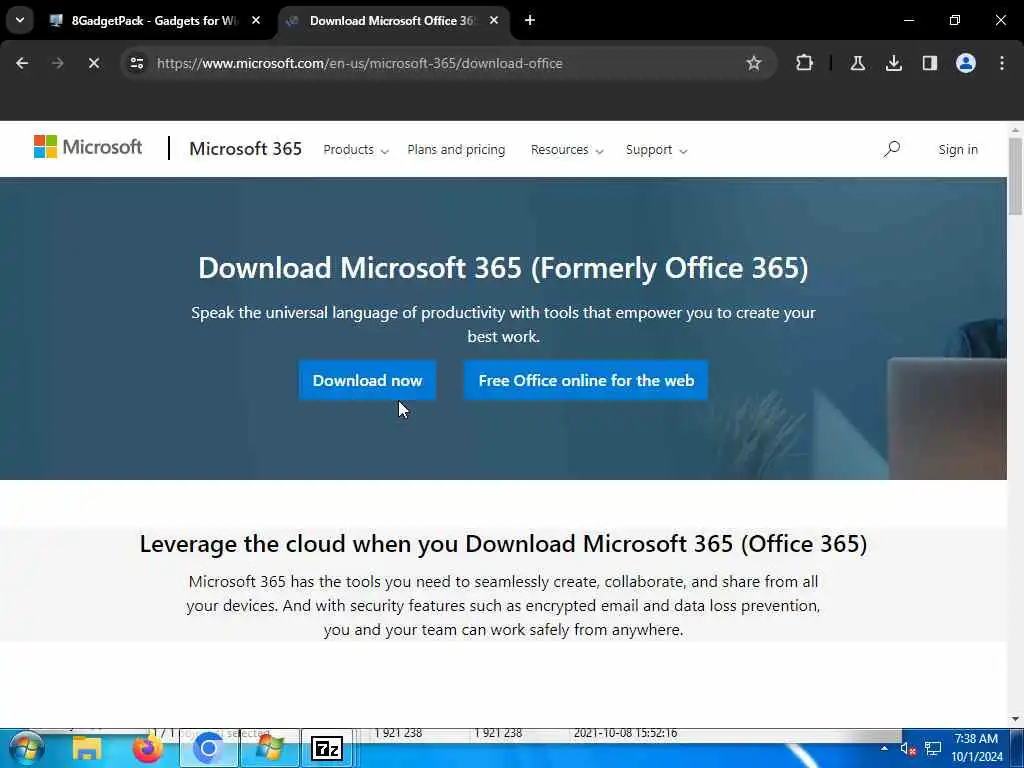Expand the Support menu

click(656, 150)
